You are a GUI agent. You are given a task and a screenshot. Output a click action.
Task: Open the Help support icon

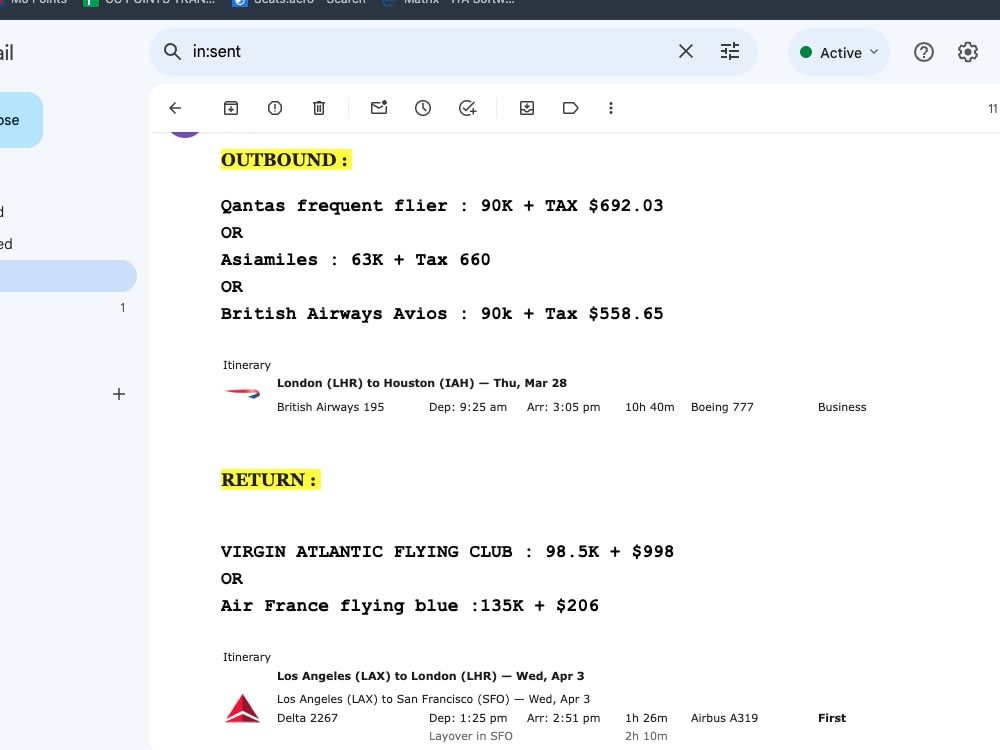(923, 52)
